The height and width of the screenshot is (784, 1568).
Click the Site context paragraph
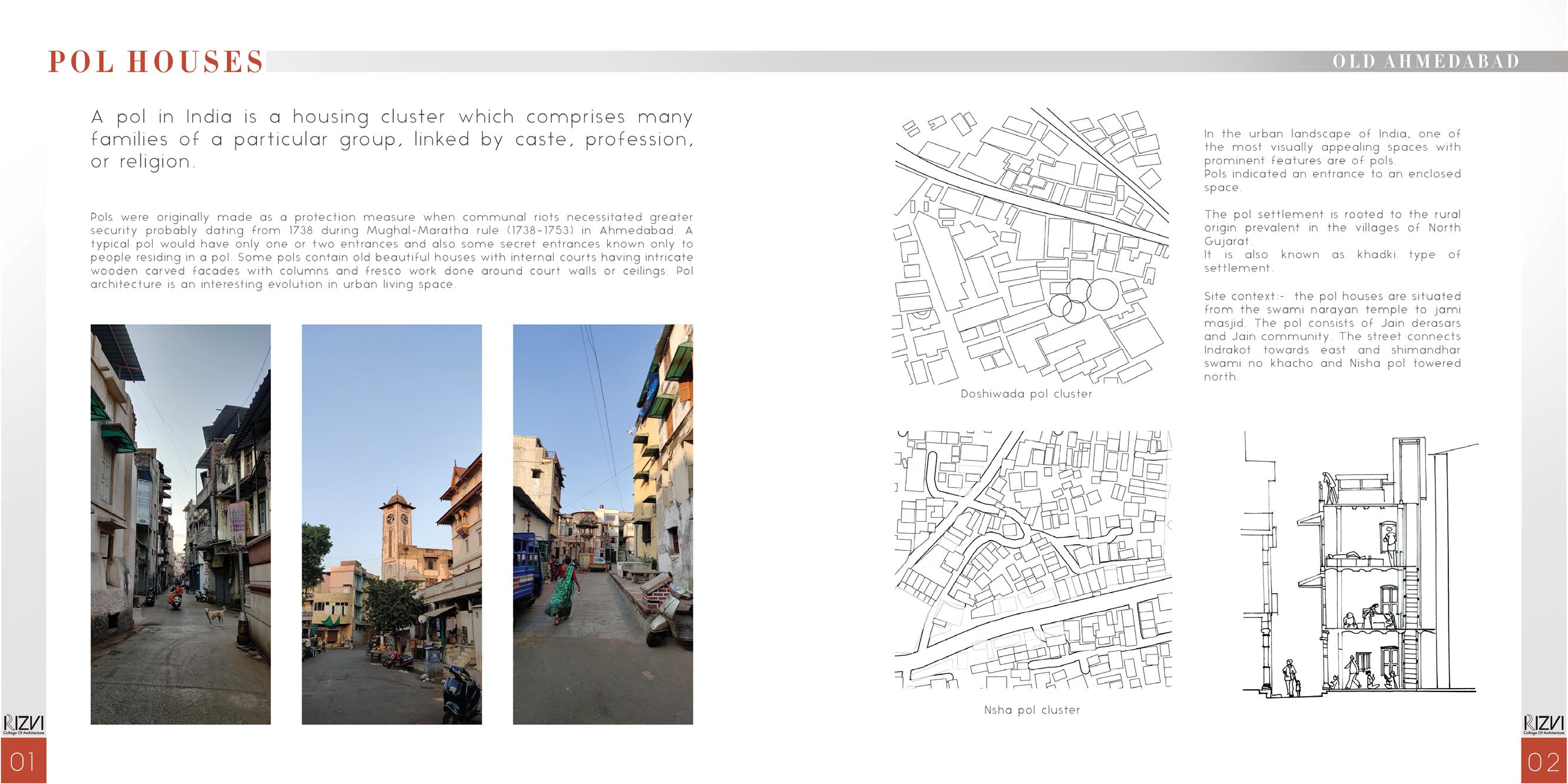tap(1332, 336)
